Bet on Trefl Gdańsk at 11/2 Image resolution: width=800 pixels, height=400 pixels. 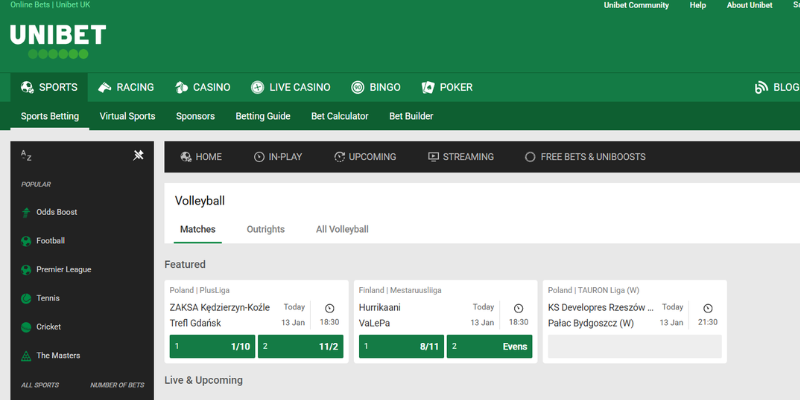tap(301, 346)
